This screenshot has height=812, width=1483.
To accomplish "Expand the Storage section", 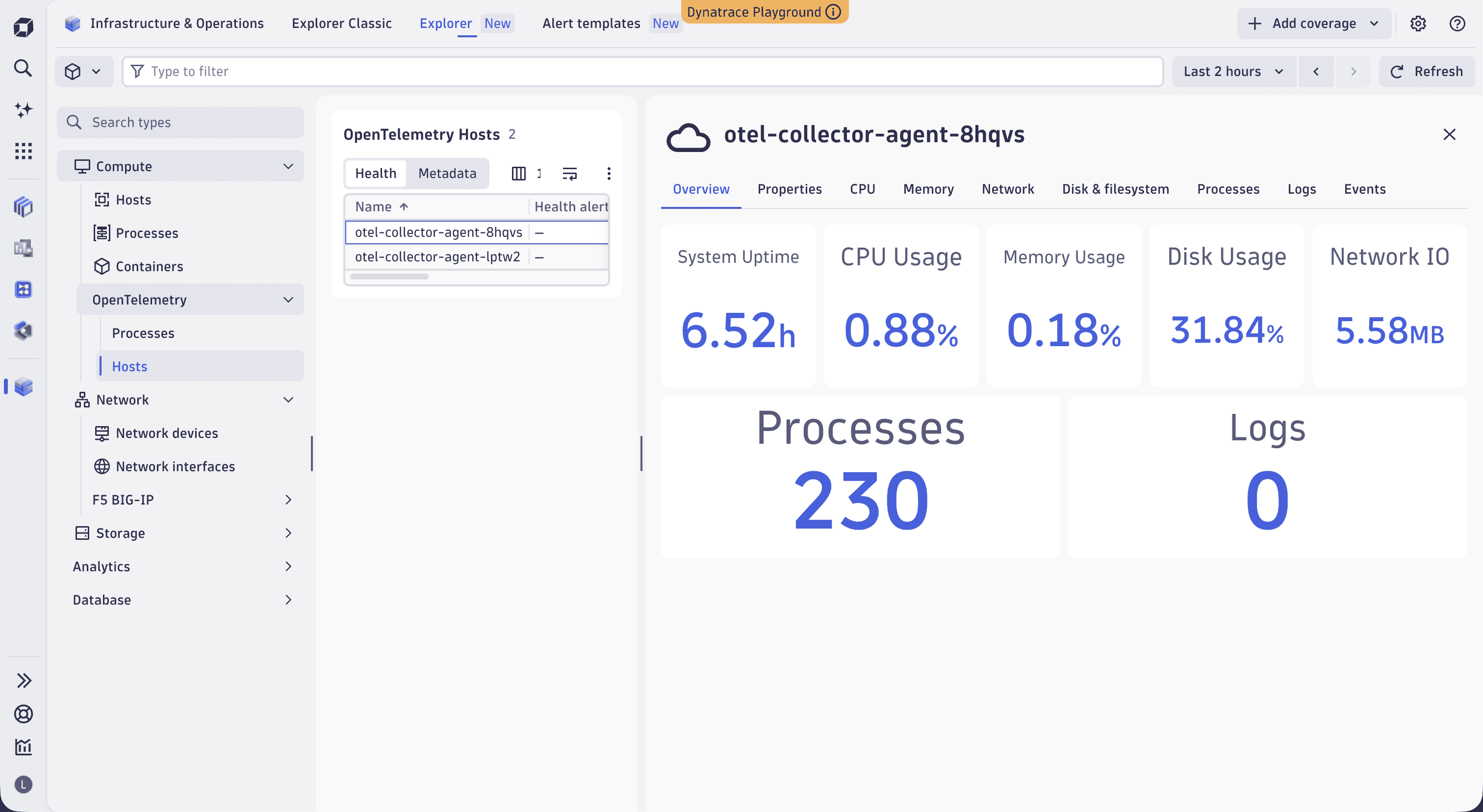I will [288, 533].
